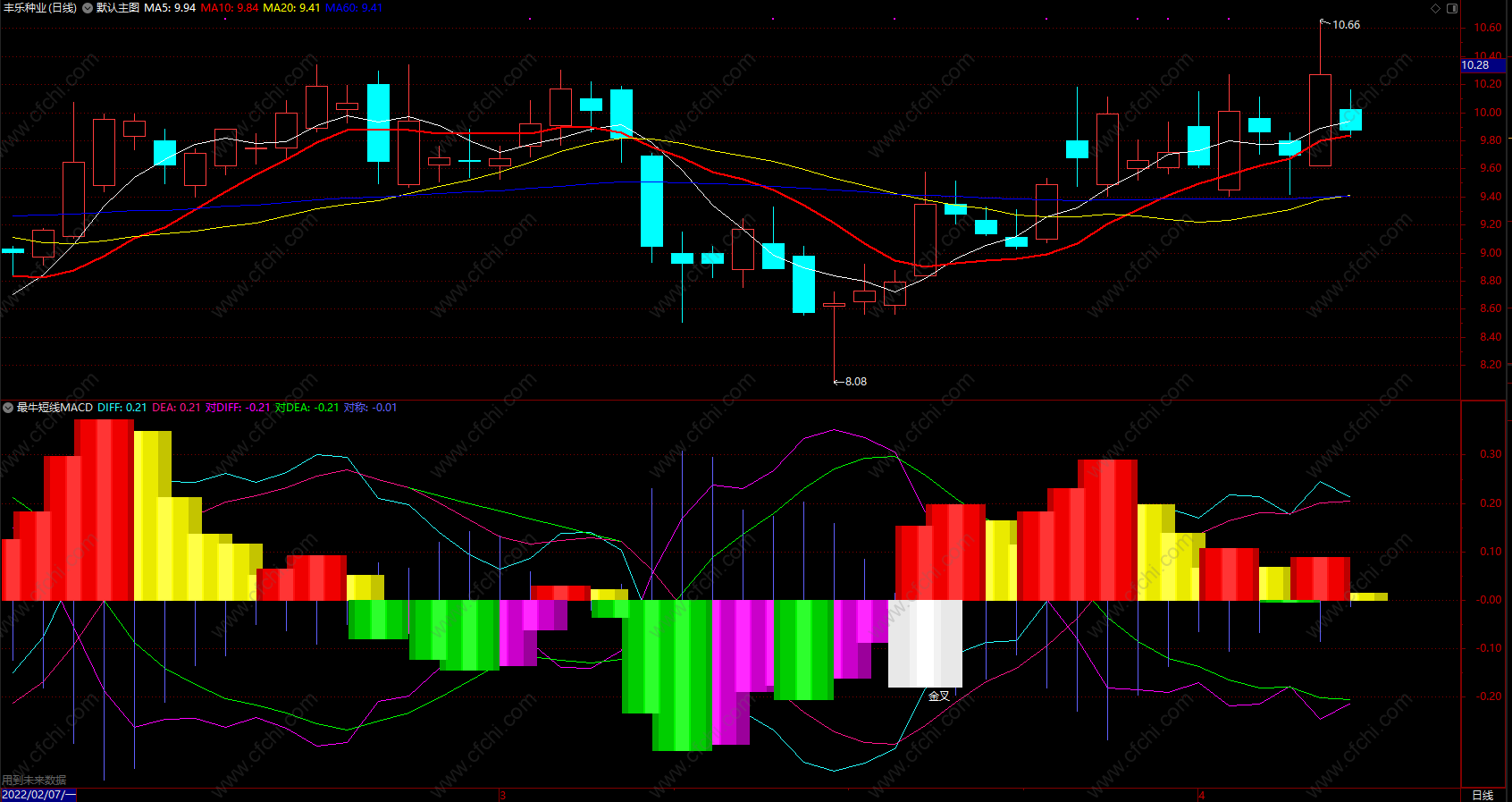Click the DEA: 0.21 value label
Screen dimensions: 1512x802
pos(177,408)
